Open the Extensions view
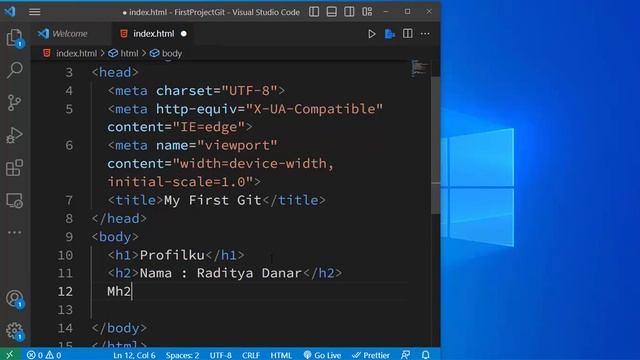Viewport: 640px width, 360px height. click(15, 168)
